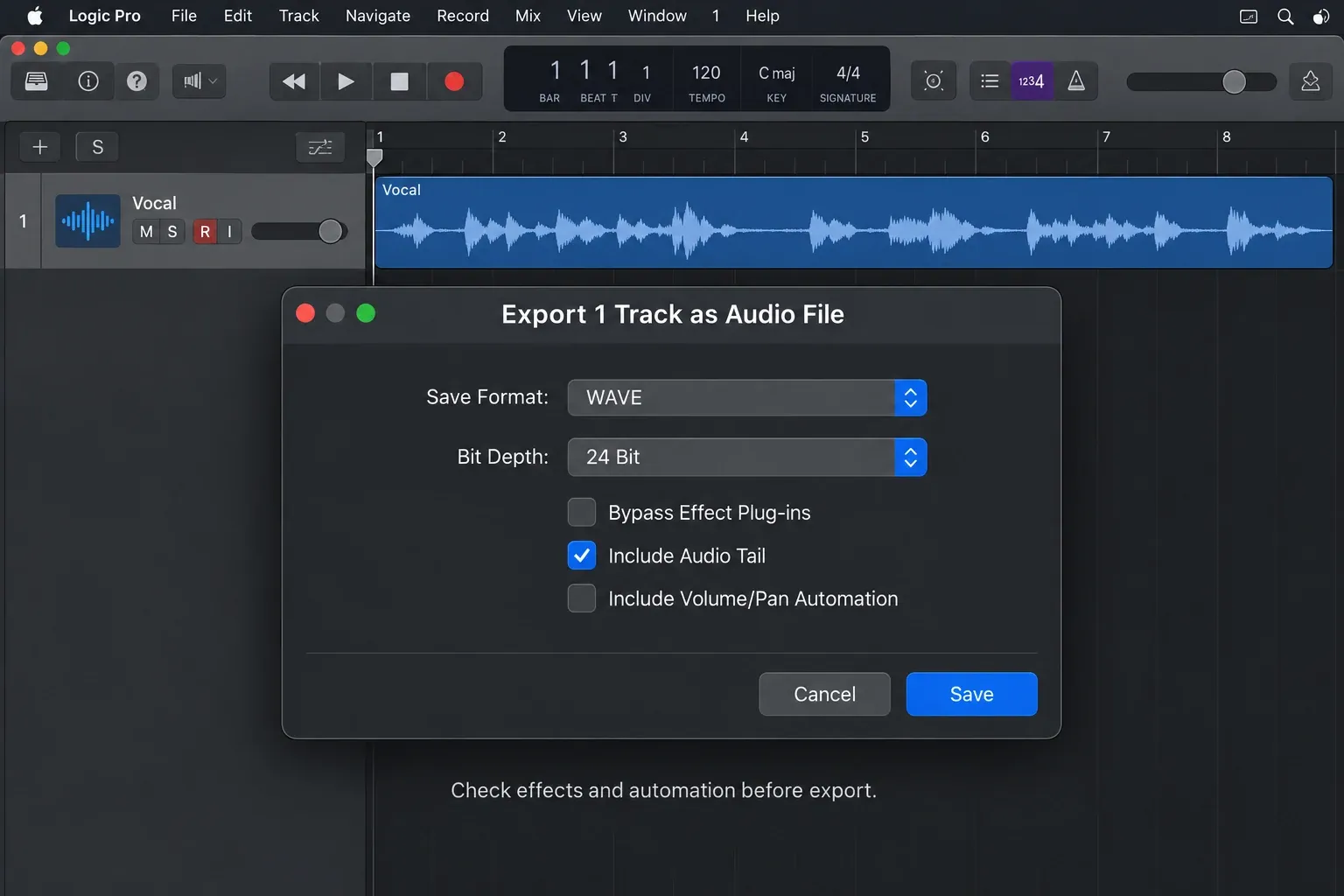
Task: Open the tuner icon in control bar
Action: (934, 81)
